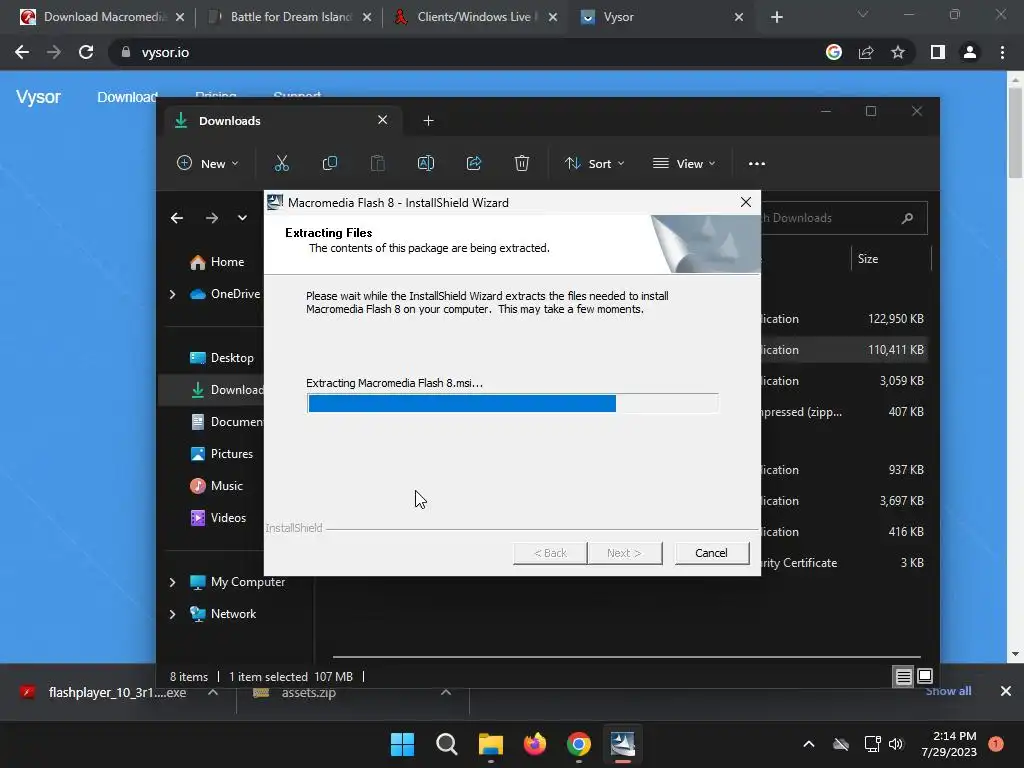The image size is (1024, 768).
Task: Close the Downloads Explorer tab
Action: pos(383,120)
